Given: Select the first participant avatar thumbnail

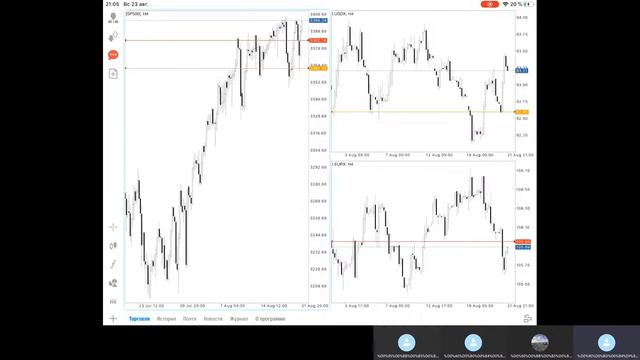Looking at the screenshot, I should (407, 343).
